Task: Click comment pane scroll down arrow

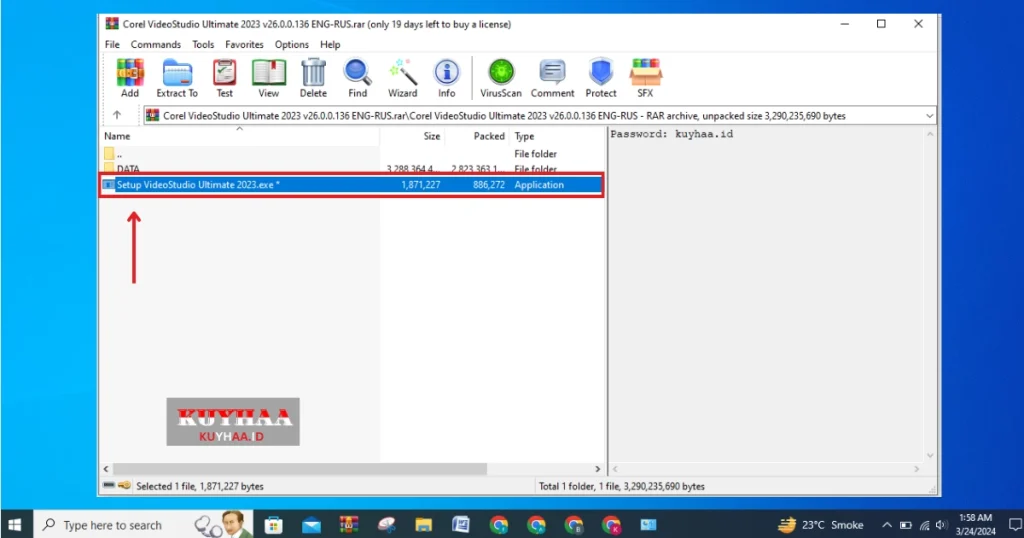Action: tap(930, 455)
